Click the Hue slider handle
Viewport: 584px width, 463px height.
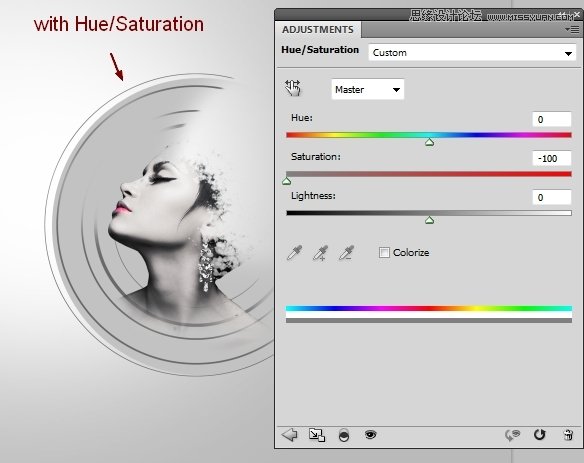429,142
